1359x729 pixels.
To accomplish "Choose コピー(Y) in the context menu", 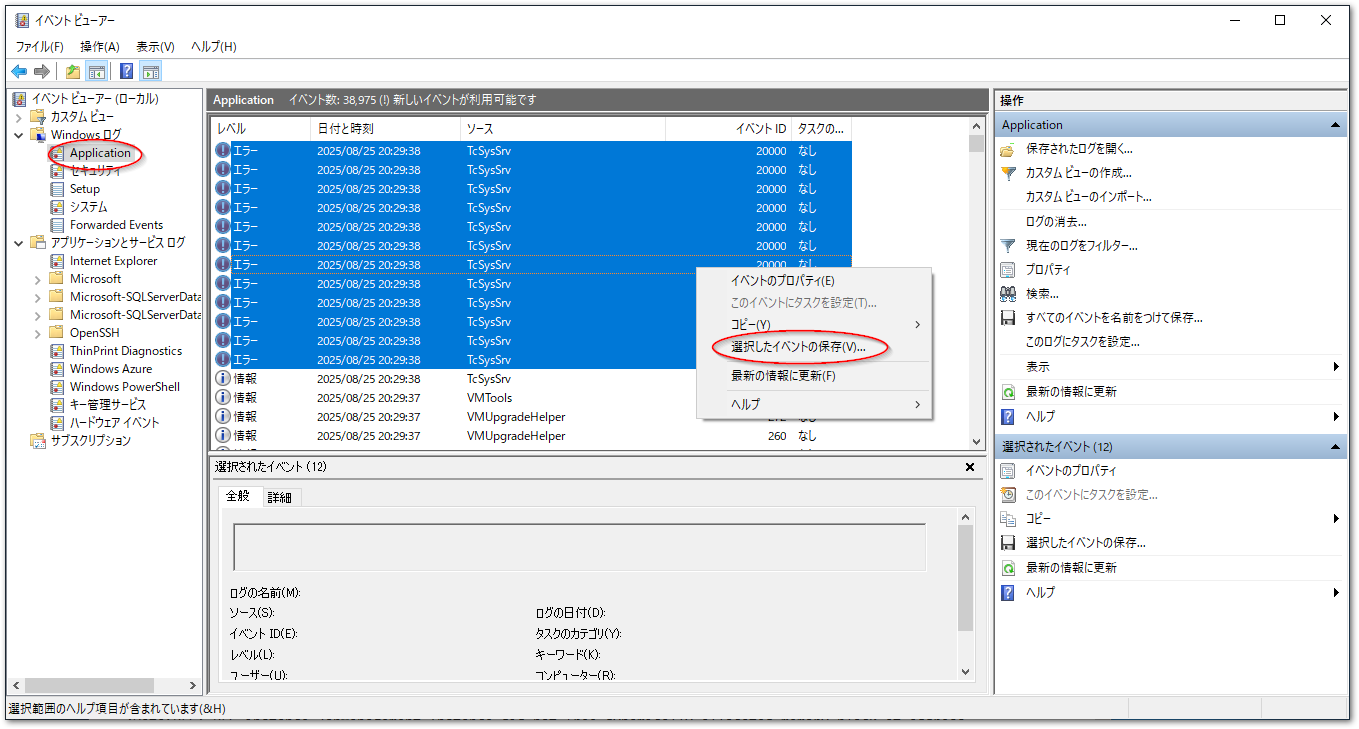I will (x=814, y=325).
